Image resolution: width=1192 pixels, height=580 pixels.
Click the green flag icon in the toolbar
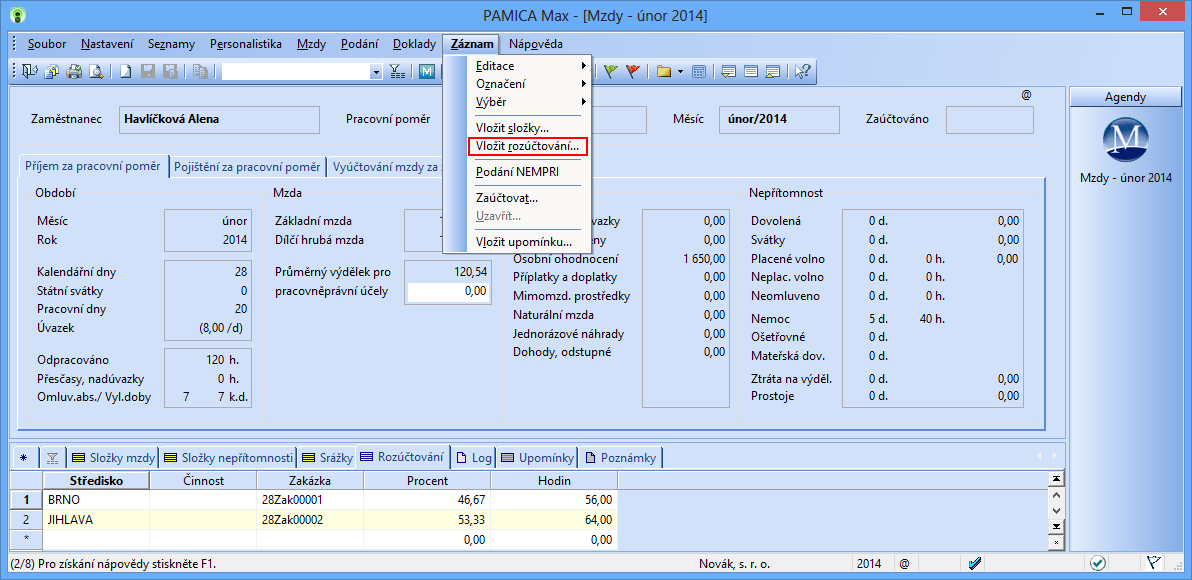[x=610, y=71]
